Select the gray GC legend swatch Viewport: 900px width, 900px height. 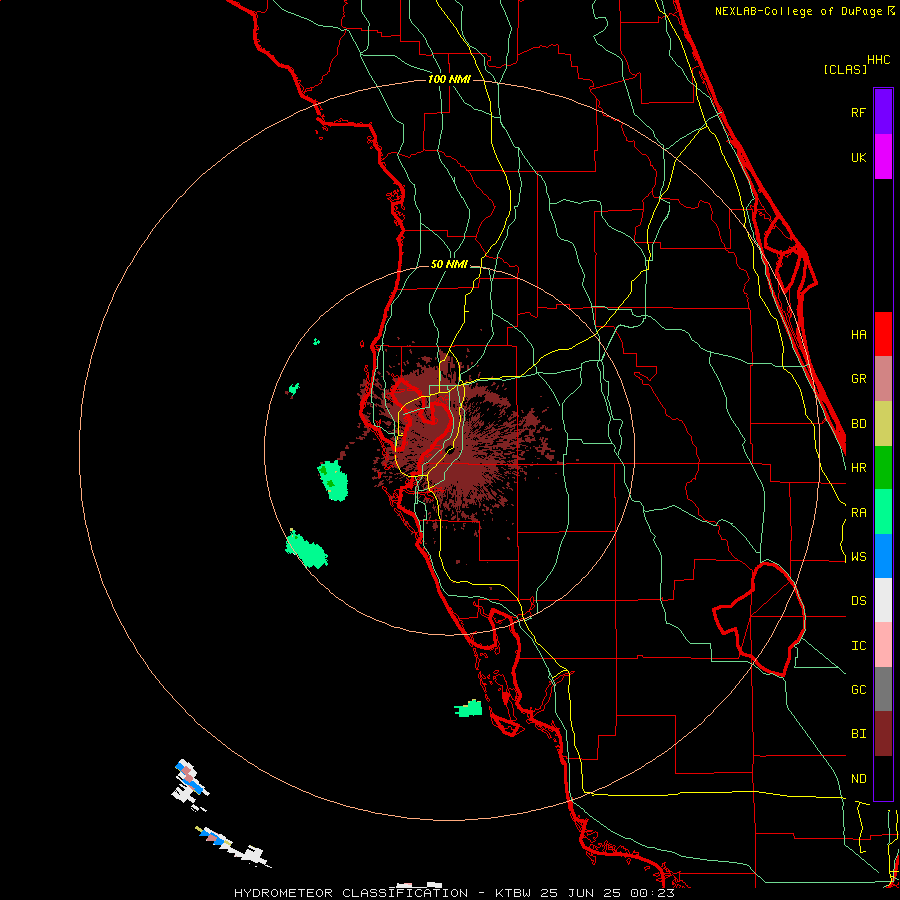(x=883, y=689)
